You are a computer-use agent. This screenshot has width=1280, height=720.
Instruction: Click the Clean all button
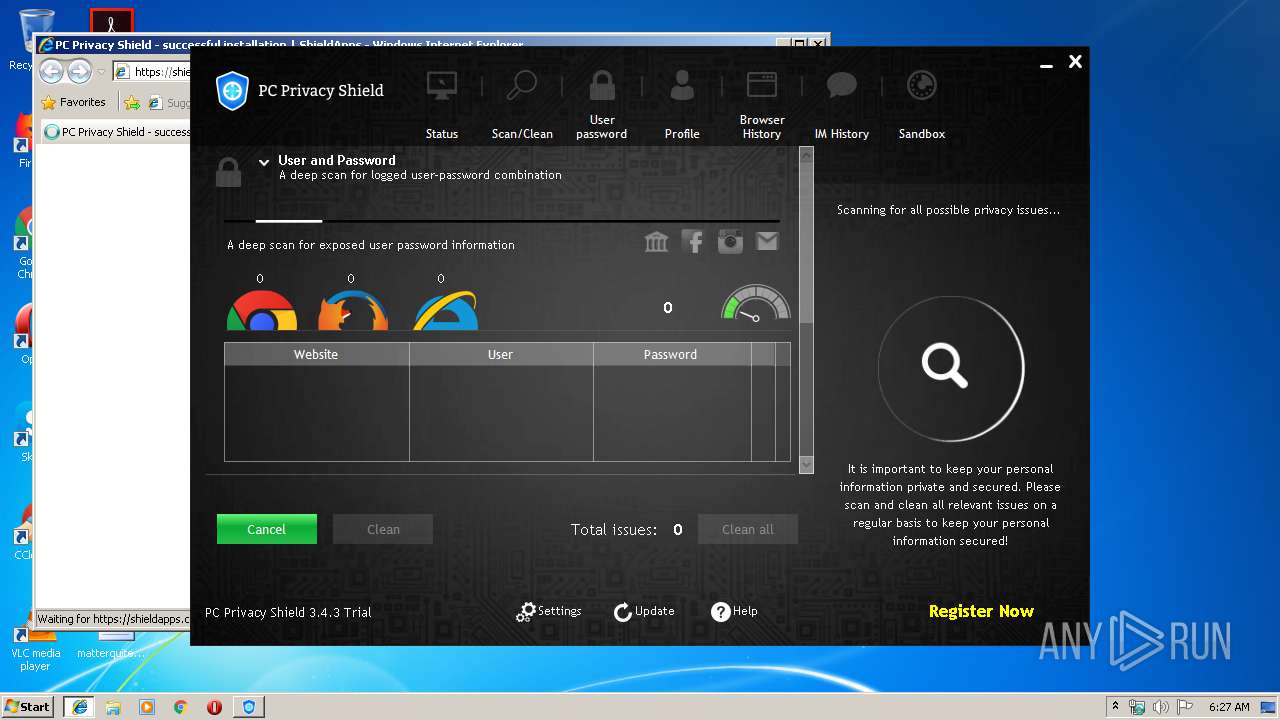pos(748,529)
